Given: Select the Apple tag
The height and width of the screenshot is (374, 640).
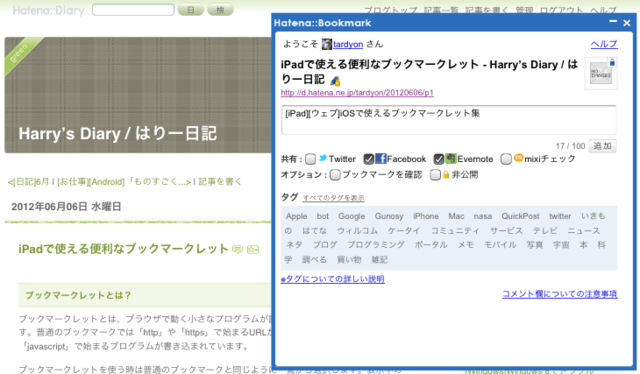Looking at the screenshot, I should [x=296, y=216].
